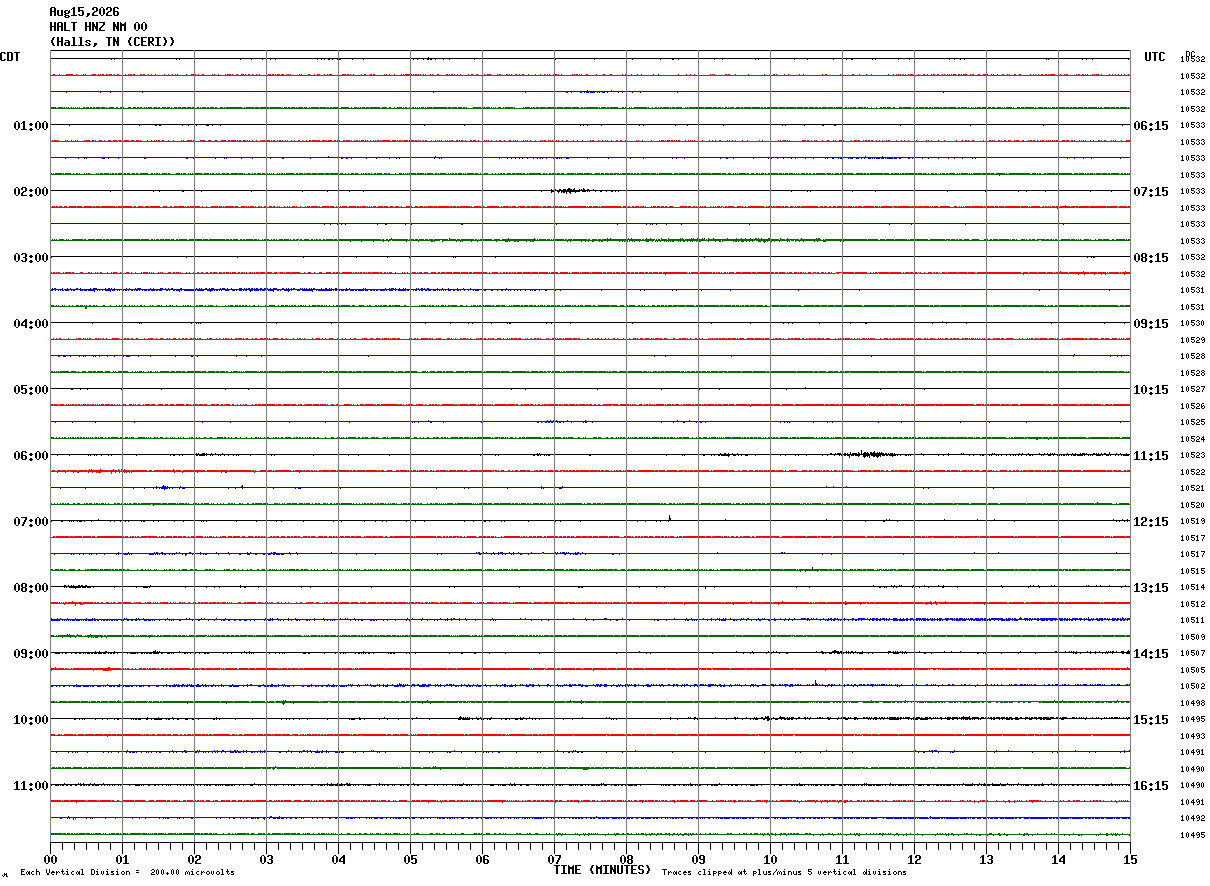Select the 07:00 CDT row label
Image resolution: width=1210 pixels, height=886 pixels.
point(30,521)
